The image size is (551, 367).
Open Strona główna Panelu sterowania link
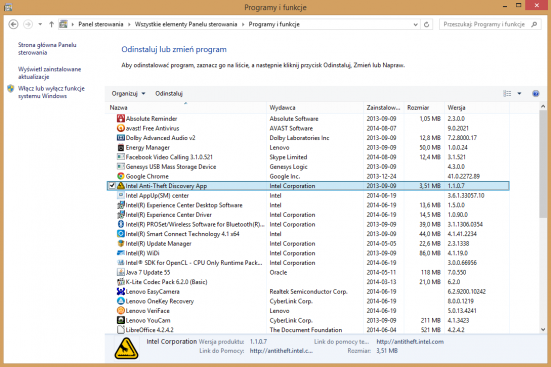click(x=47, y=49)
